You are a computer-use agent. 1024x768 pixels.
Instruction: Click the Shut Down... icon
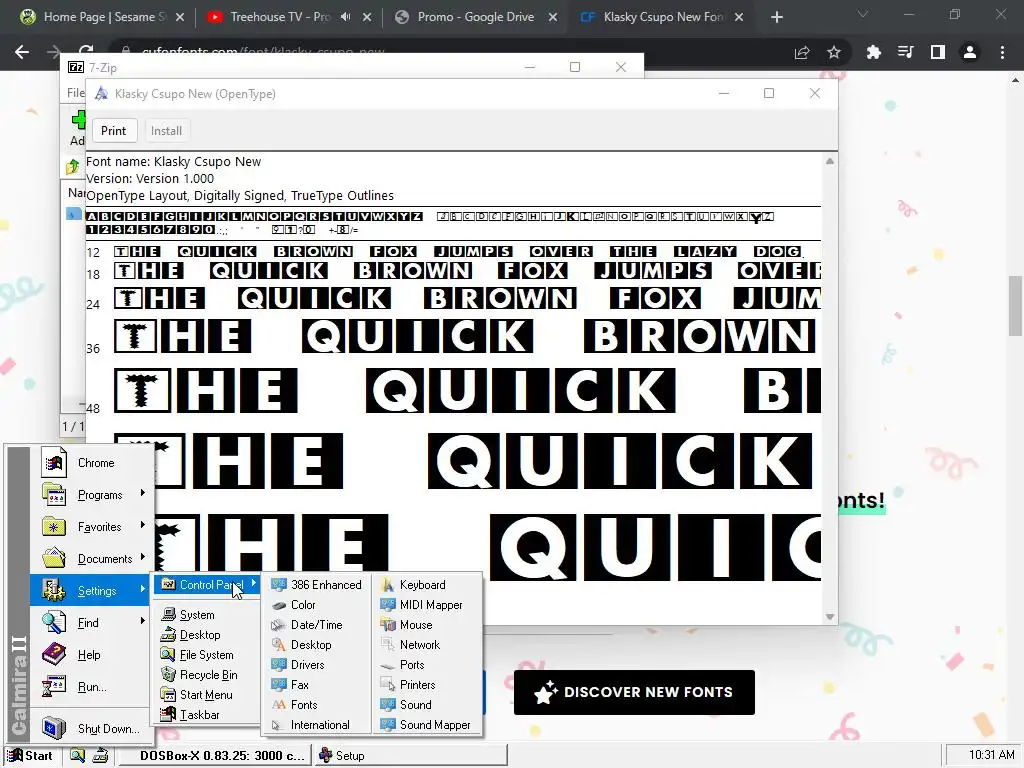(x=54, y=728)
